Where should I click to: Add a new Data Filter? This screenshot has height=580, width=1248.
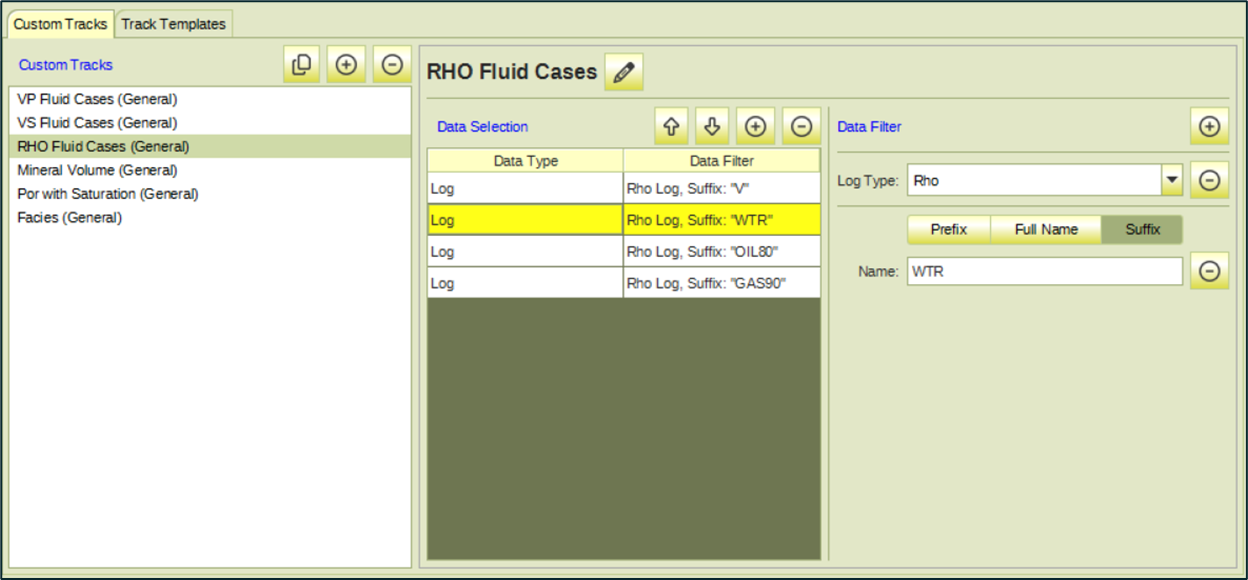click(1209, 127)
